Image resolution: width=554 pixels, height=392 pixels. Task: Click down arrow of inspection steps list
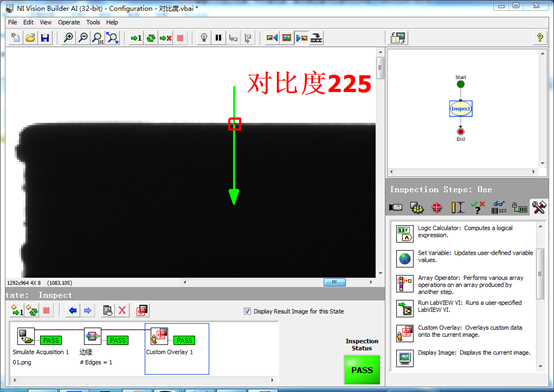[540, 367]
